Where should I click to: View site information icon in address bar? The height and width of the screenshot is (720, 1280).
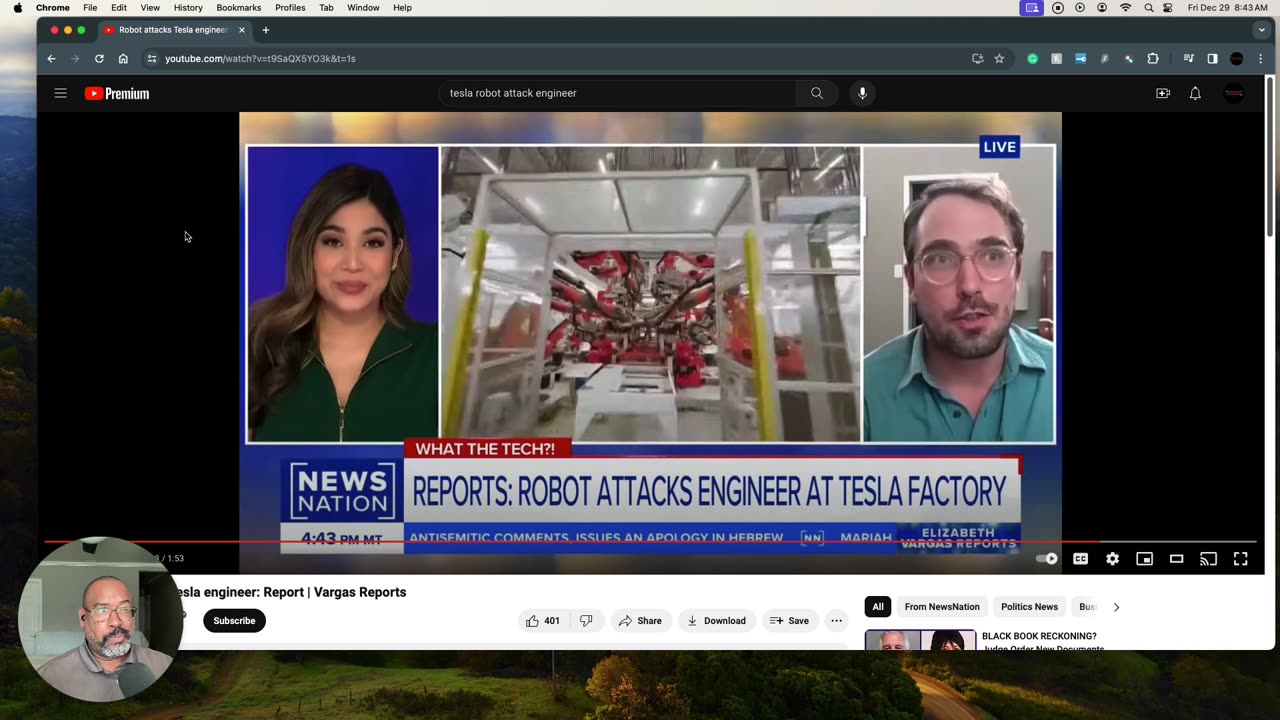[x=152, y=59]
